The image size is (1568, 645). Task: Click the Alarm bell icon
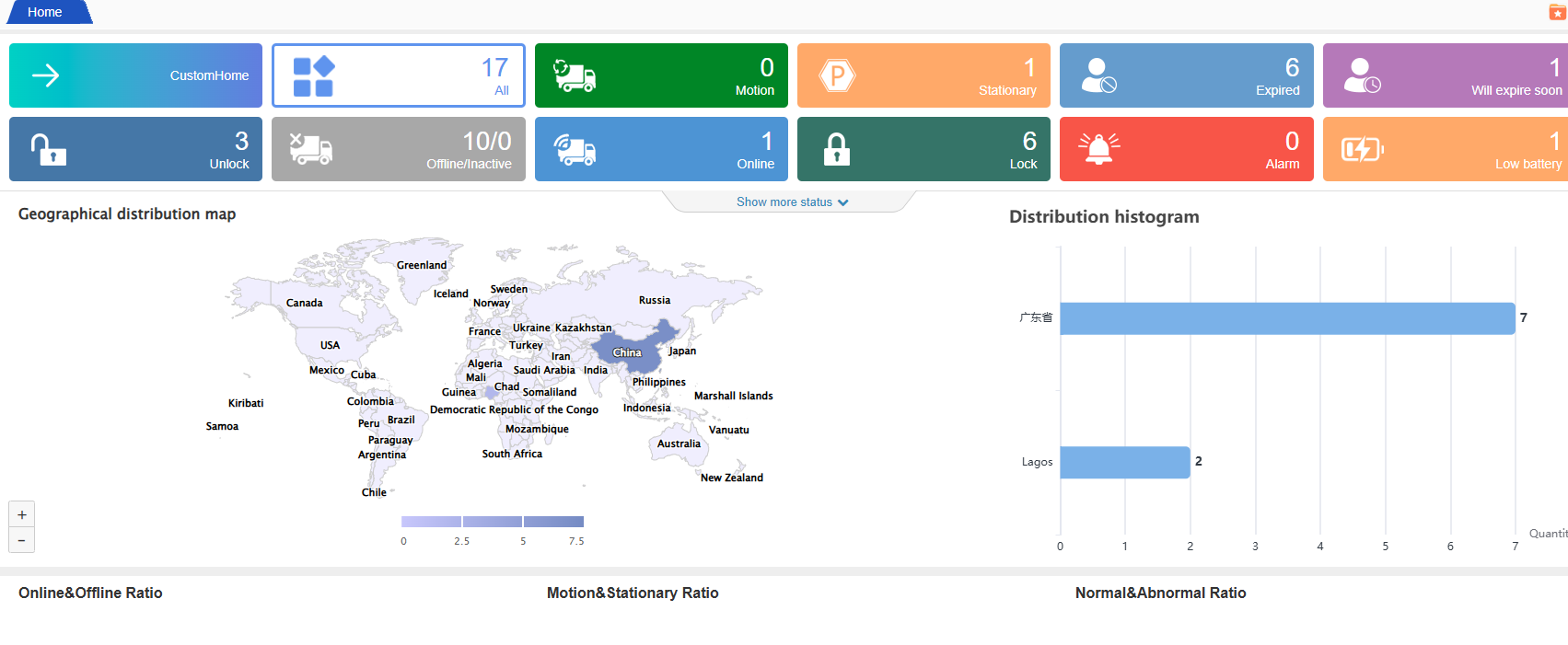tap(1098, 149)
